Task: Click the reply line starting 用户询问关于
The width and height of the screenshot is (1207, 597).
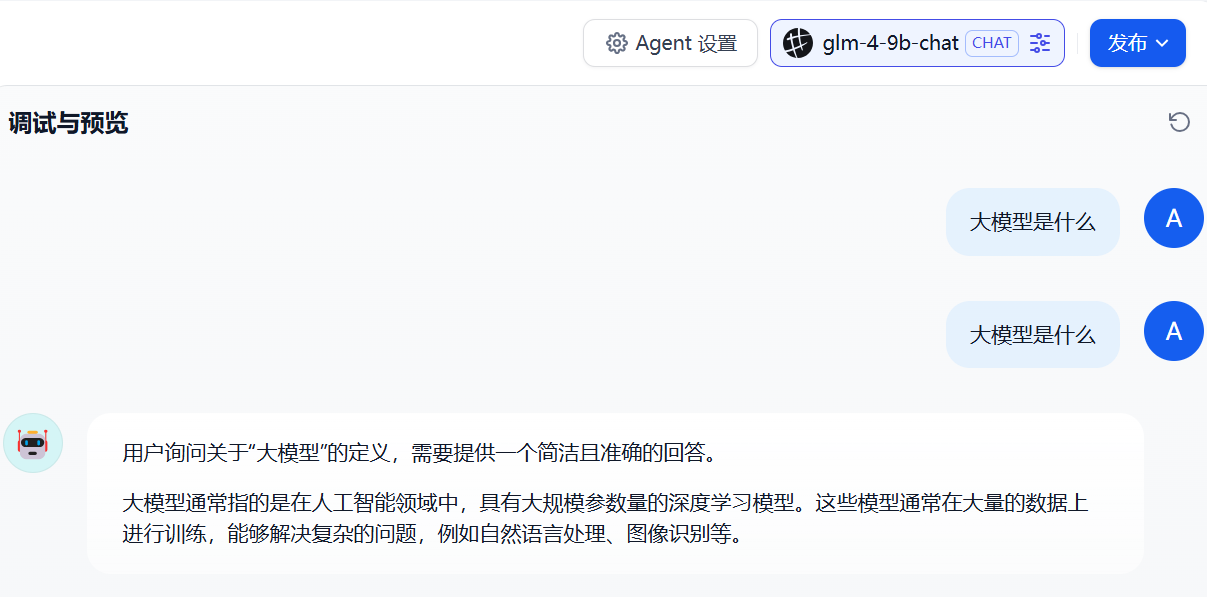Action: (x=420, y=453)
